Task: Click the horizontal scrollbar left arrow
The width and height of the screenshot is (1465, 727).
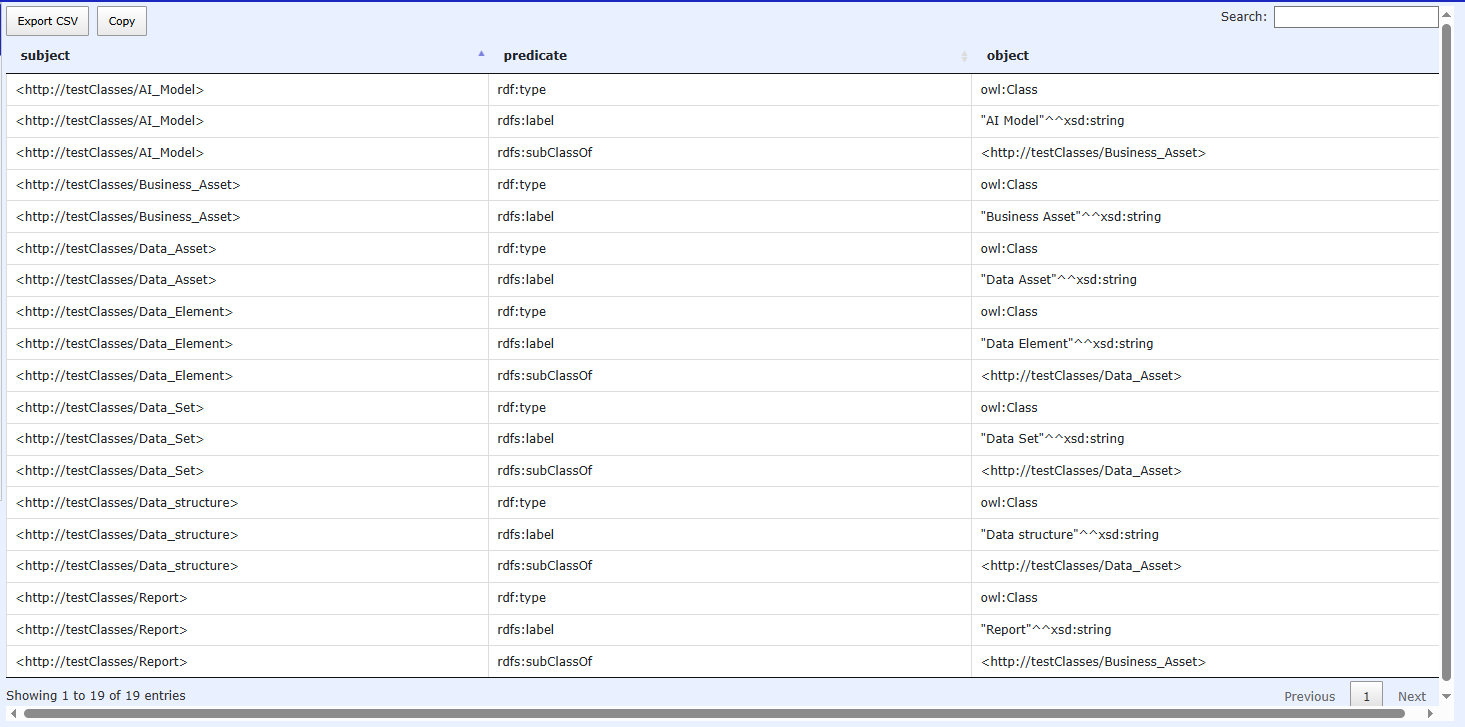Action: [13, 713]
